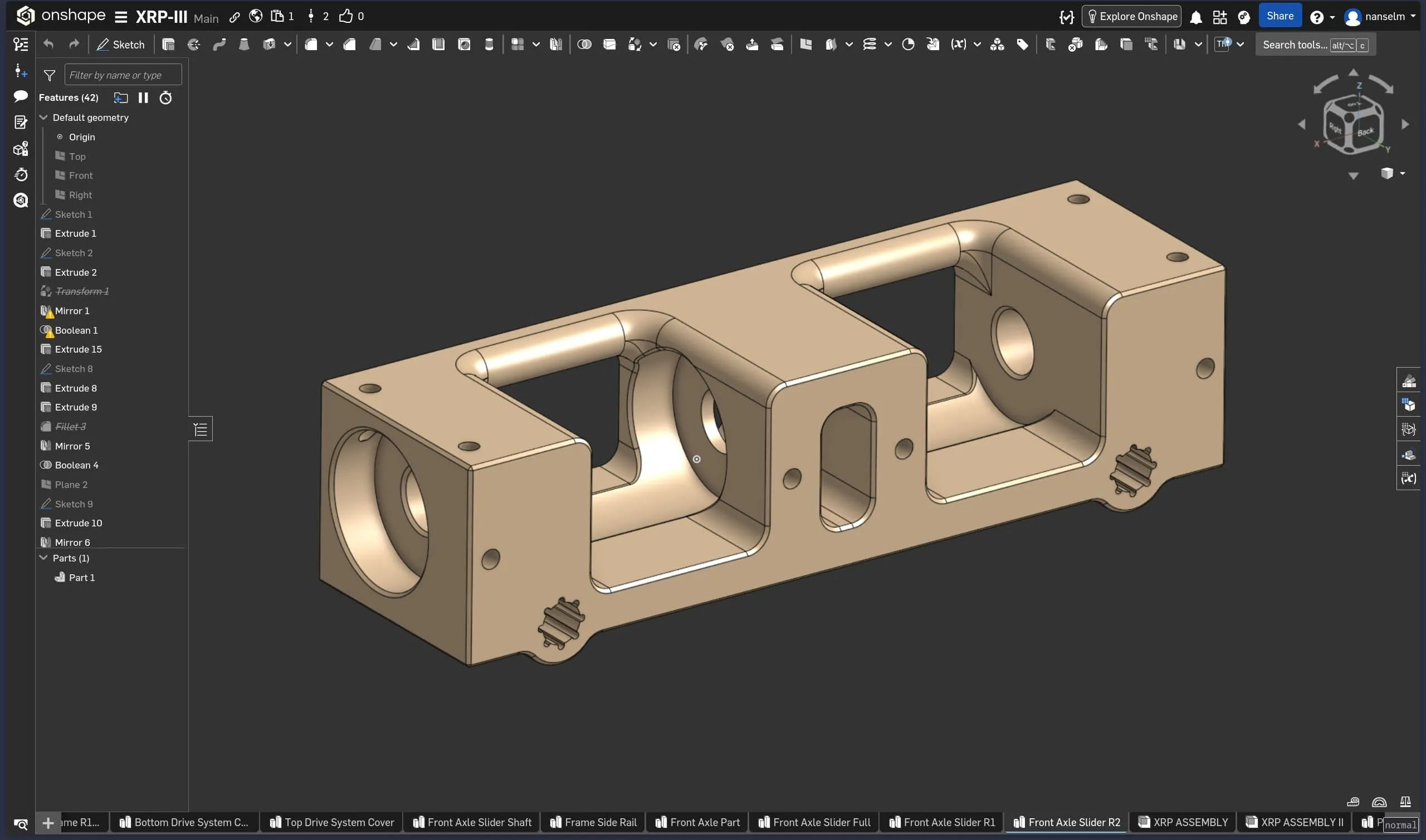Select the Shell tool
The width and height of the screenshot is (1426, 840).
click(x=438, y=45)
